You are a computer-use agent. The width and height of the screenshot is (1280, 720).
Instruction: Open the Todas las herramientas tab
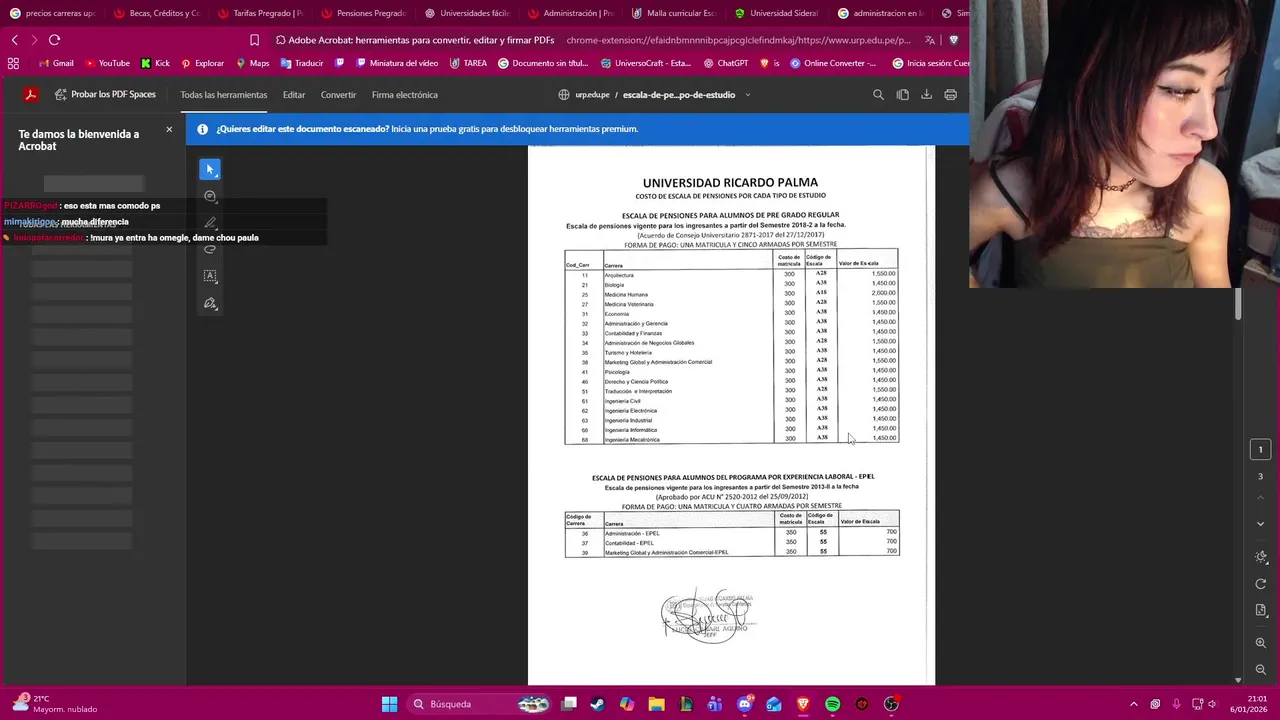[x=223, y=95]
